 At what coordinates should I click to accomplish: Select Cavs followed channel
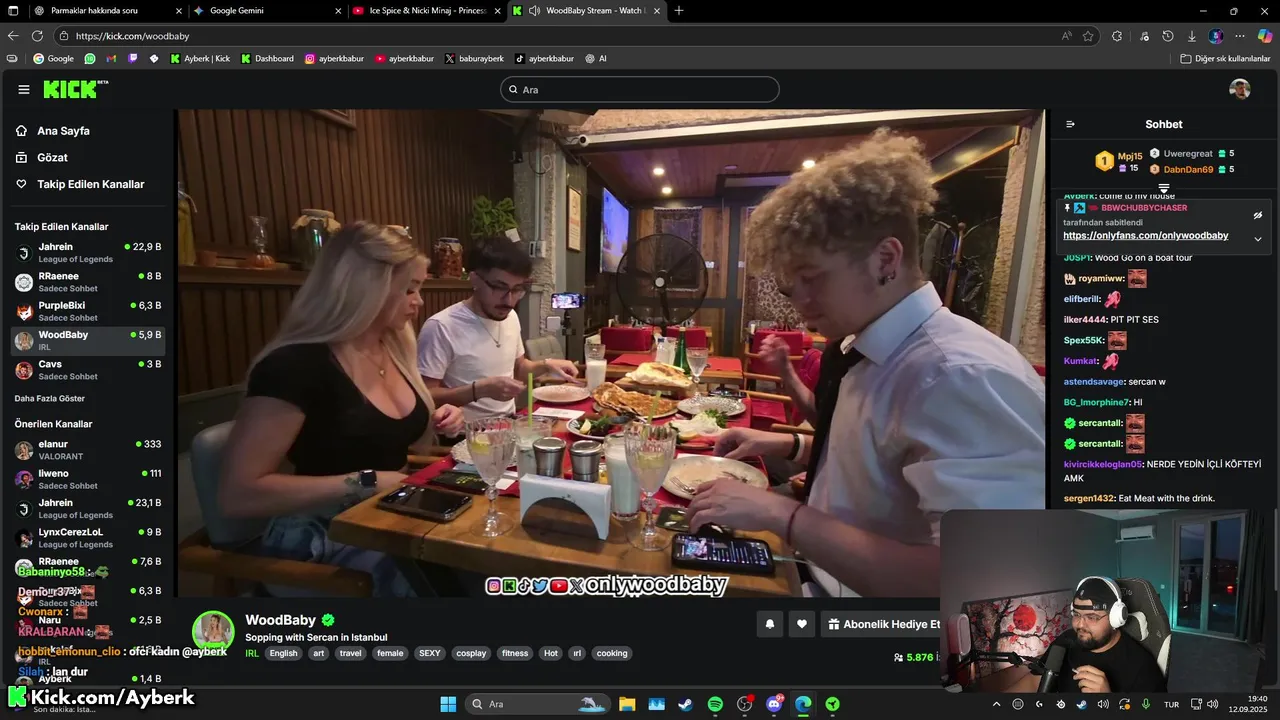(88, 370)
